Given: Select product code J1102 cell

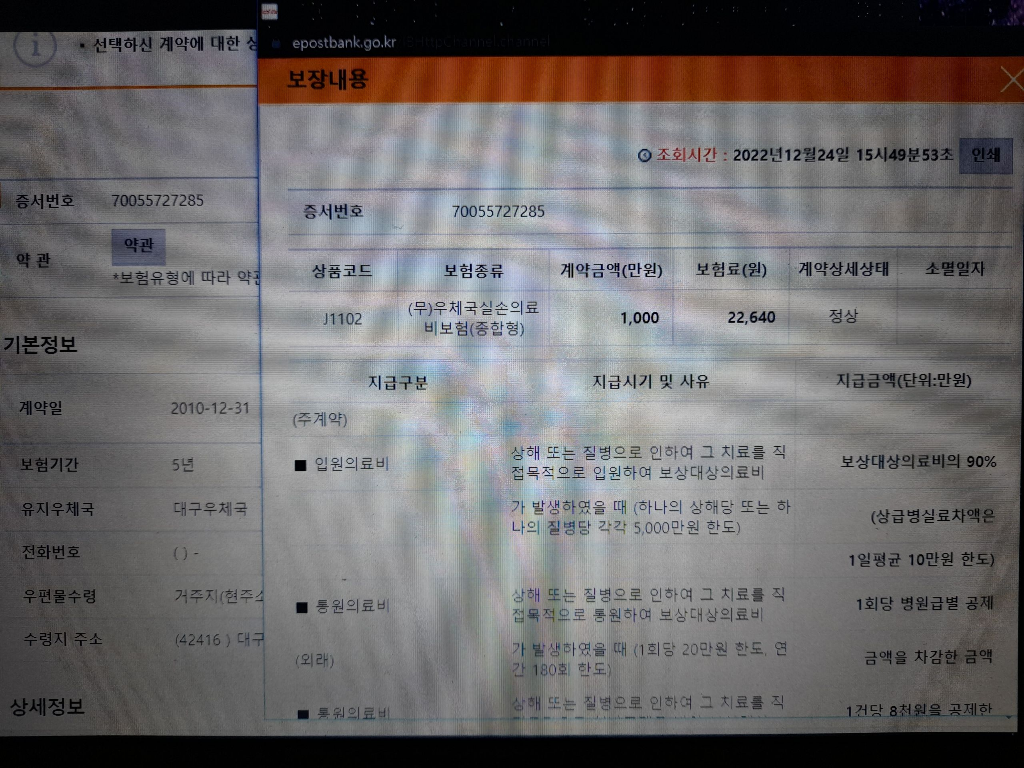Looking at the screenshot, I should pos(342,319).
